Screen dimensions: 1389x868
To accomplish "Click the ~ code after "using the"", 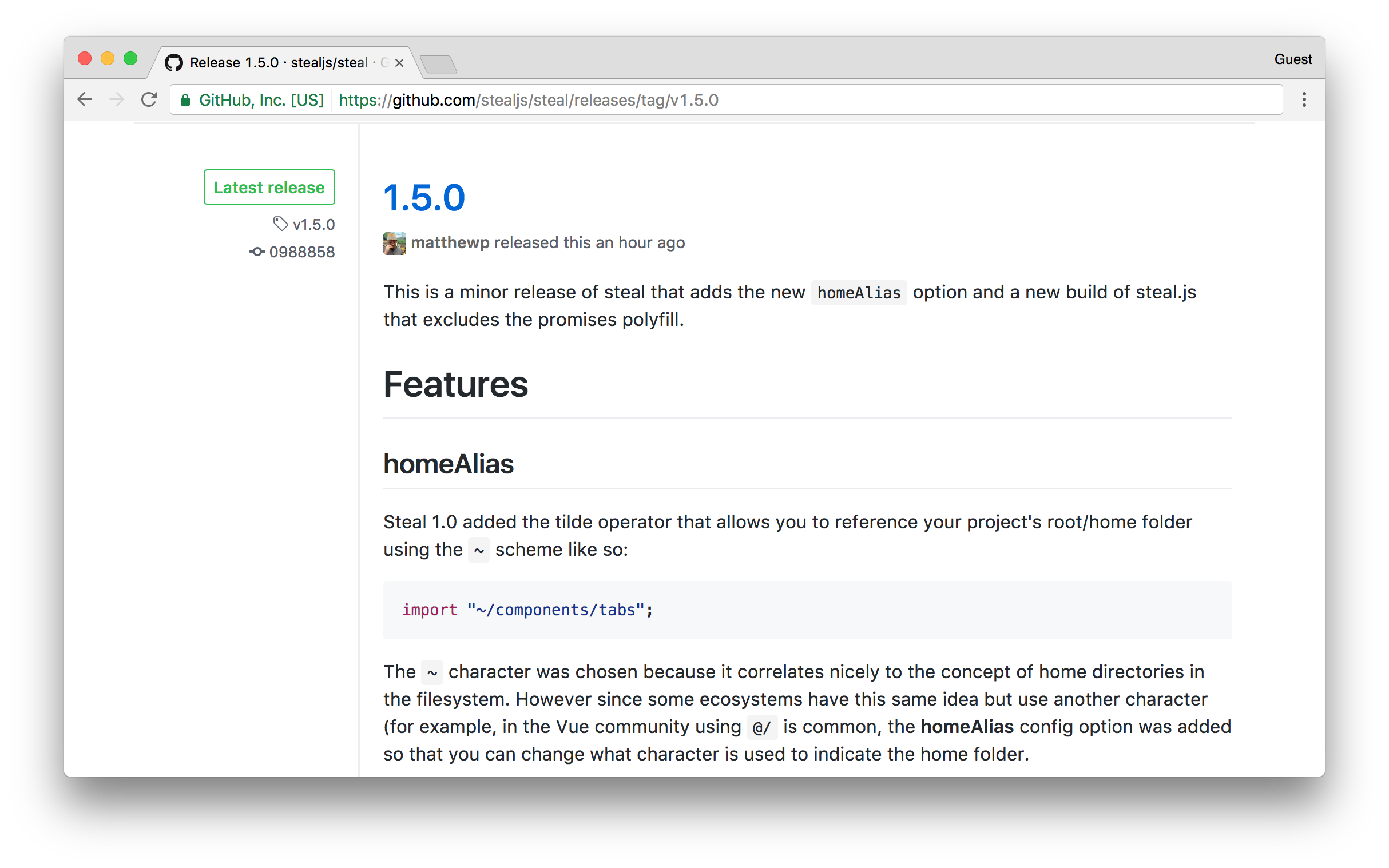I will (x=479, y=550).
